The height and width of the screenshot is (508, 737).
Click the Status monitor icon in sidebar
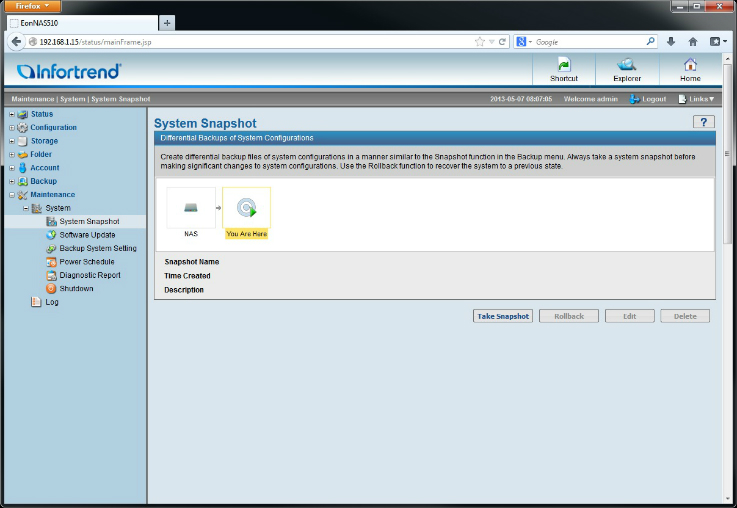click(23, 114)
